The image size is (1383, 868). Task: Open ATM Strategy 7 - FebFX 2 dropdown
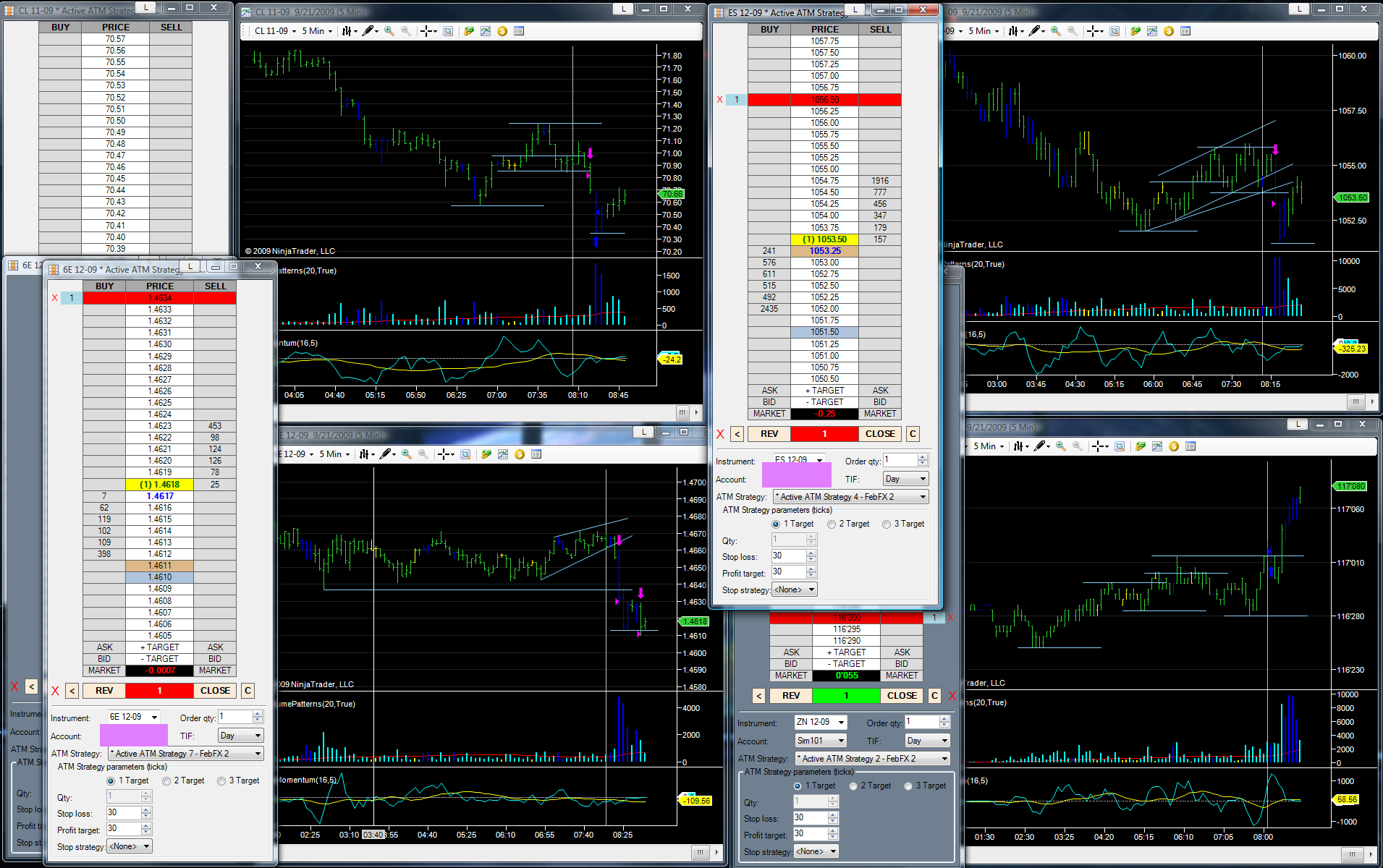coord(186,754)
